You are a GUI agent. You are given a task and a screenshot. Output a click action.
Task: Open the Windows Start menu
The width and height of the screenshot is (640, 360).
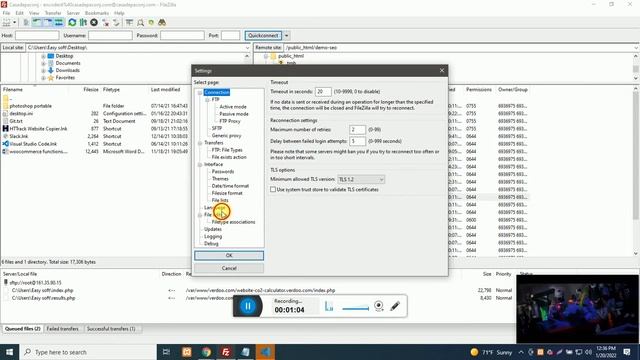(9, 352)
